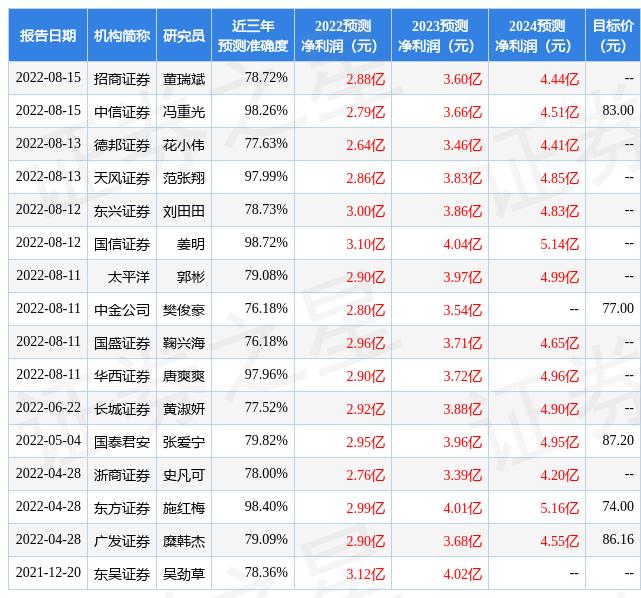Click the 近三年预测准确度 column header
Viewport: 641px width, 598px height.
(x=253, y=36)
